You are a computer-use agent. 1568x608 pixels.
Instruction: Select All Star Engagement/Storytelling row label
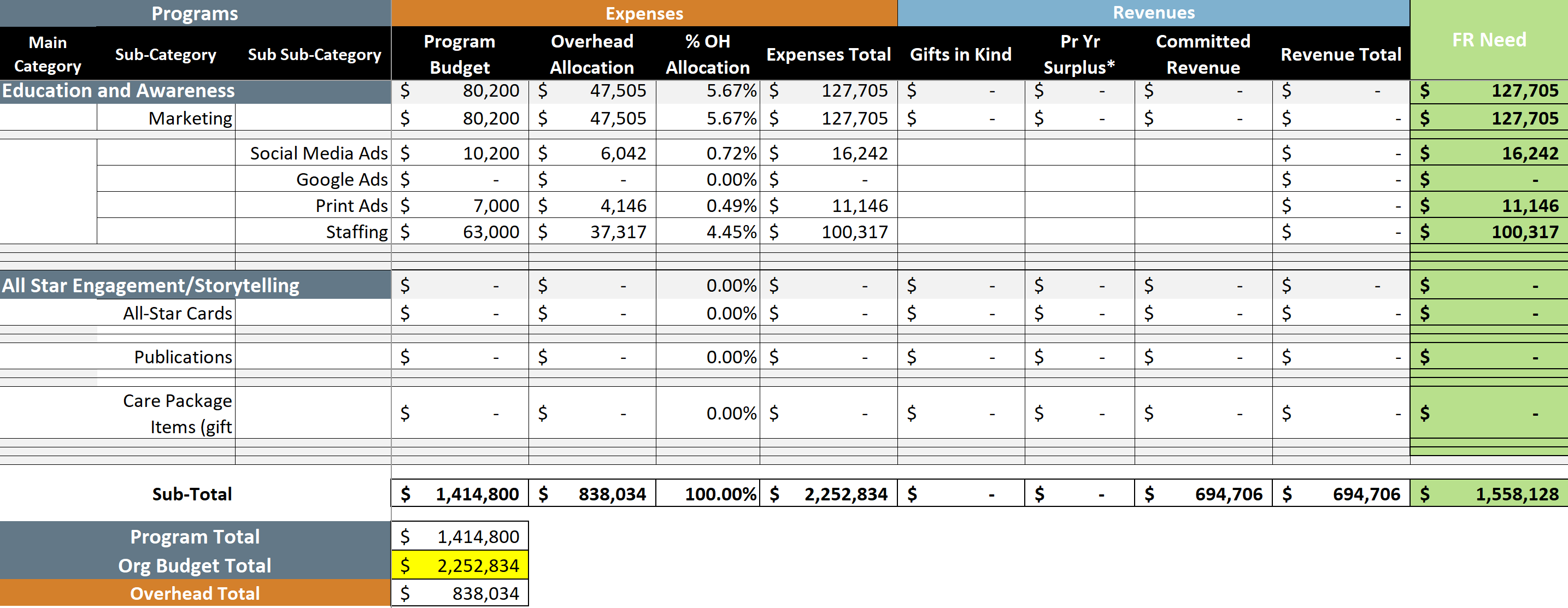click(x=151, y=286)
